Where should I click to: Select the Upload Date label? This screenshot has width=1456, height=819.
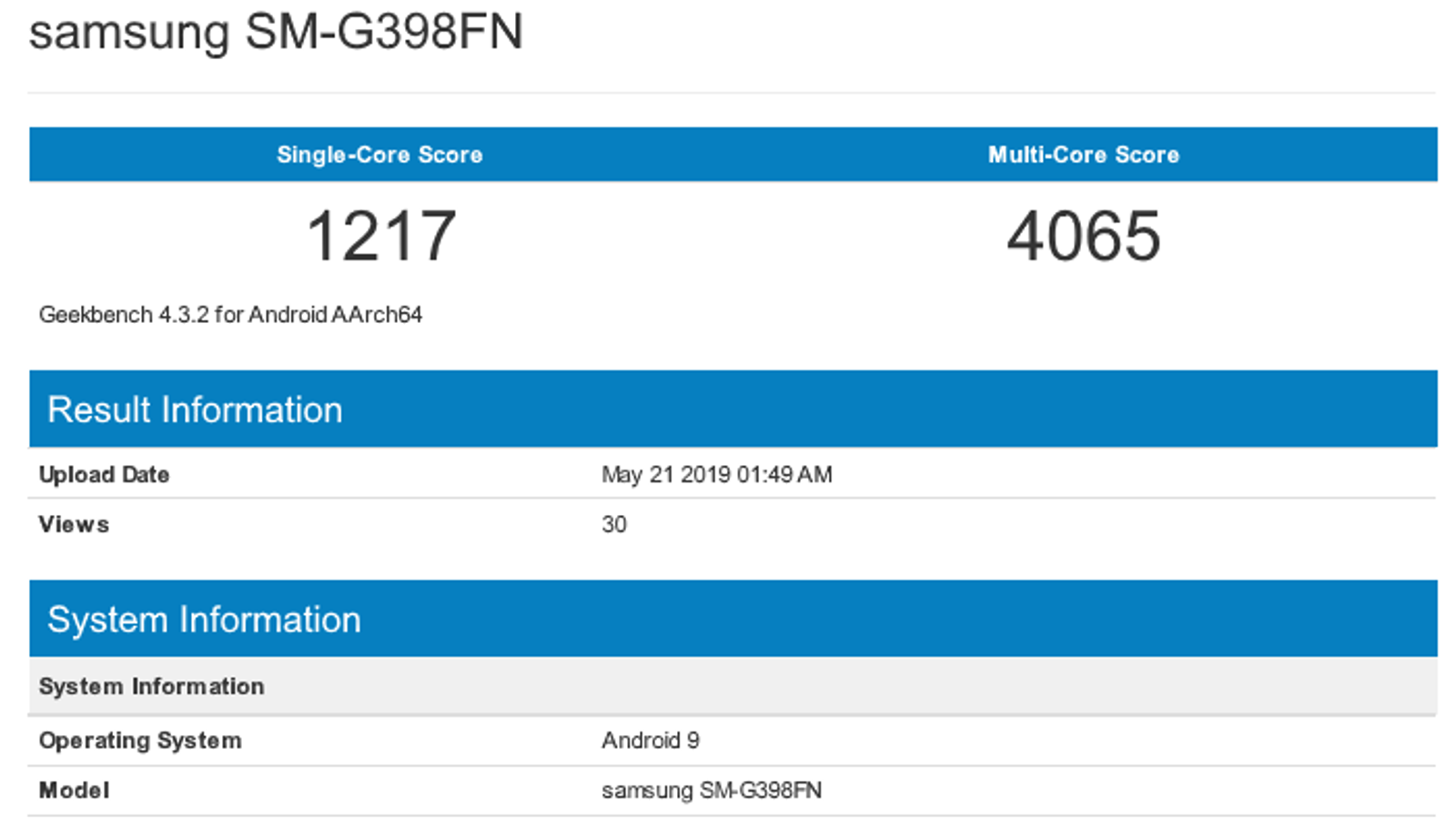(x=104, y=474)
